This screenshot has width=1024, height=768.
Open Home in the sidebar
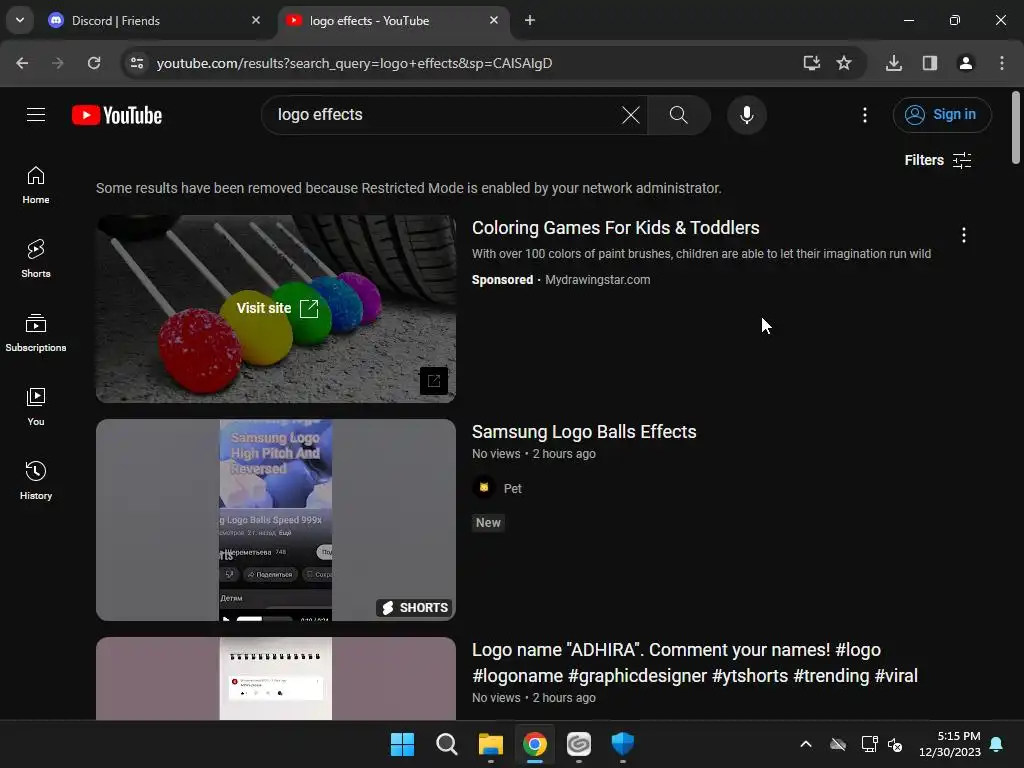pos(36,185)
